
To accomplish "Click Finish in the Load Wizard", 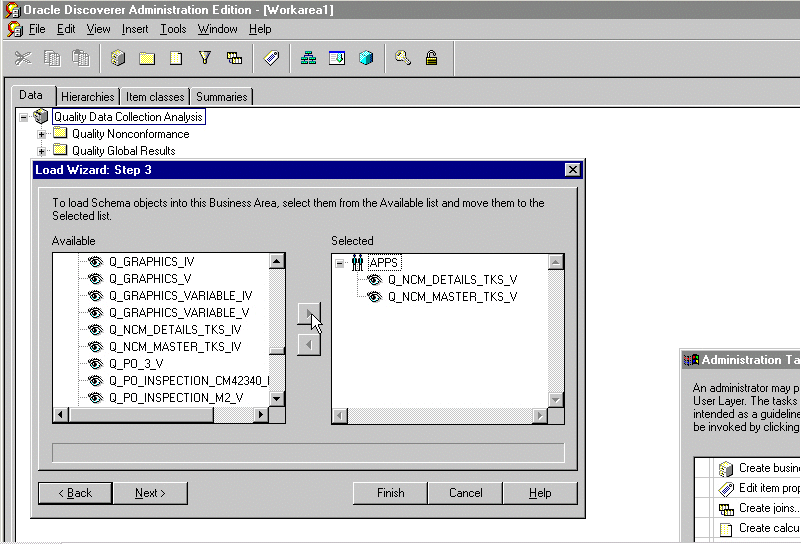I will coord(390,493).
